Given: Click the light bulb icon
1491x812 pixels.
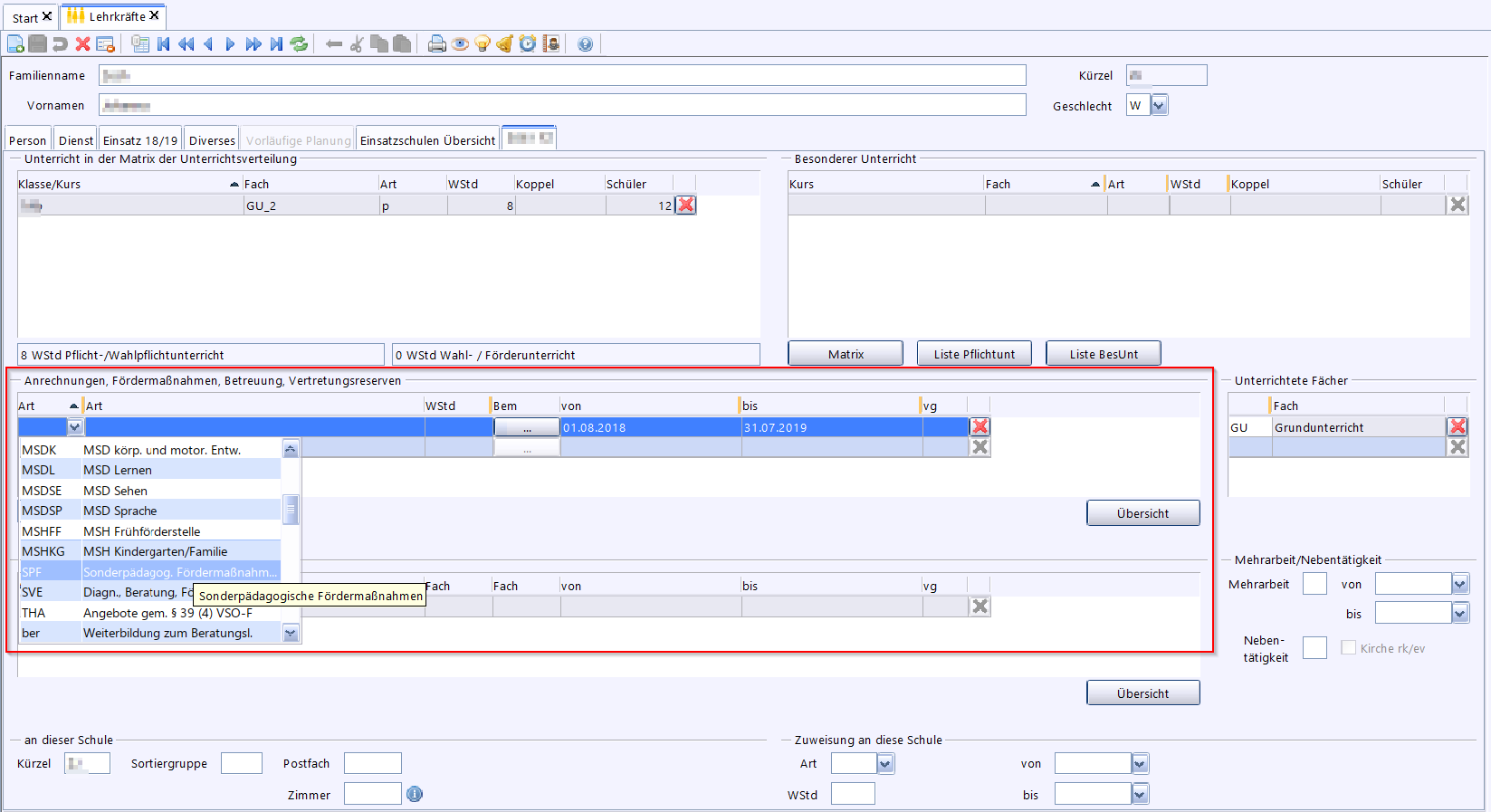Looking at the screenshot, I should click(483, 43).
